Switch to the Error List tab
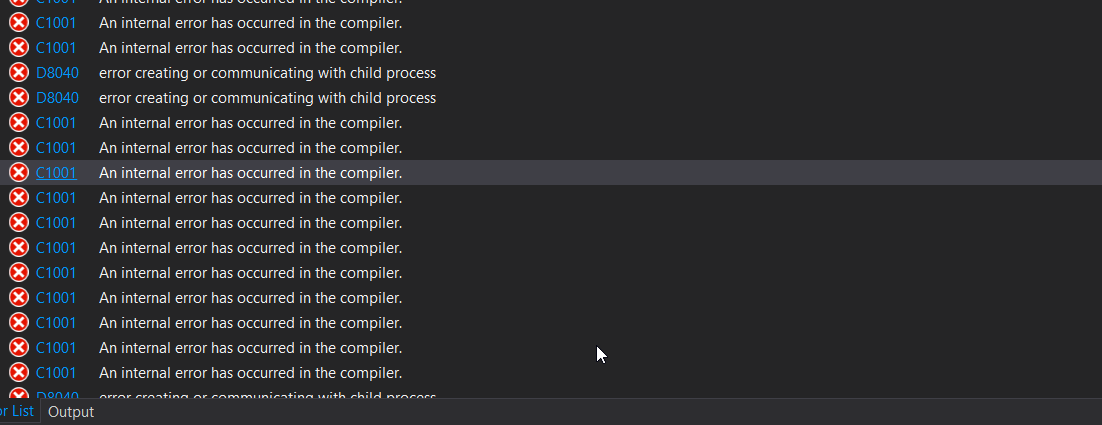The height and width of the screenshot is (425, 1102). coord(16,411)
